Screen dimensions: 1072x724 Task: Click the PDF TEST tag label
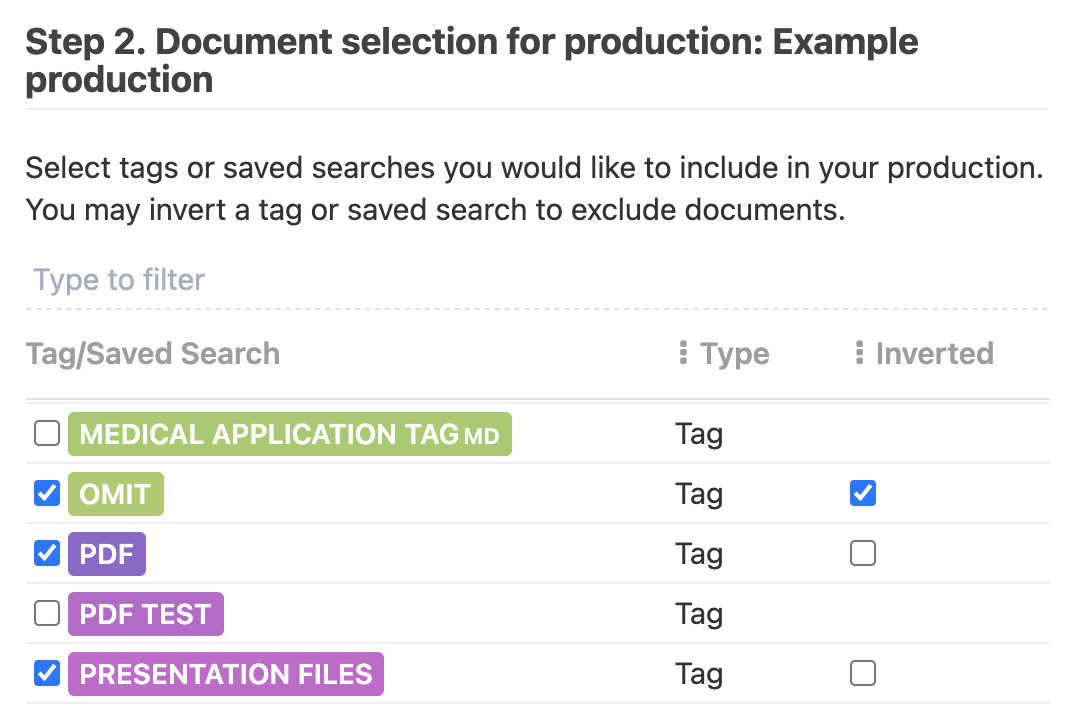coord(145,614)
